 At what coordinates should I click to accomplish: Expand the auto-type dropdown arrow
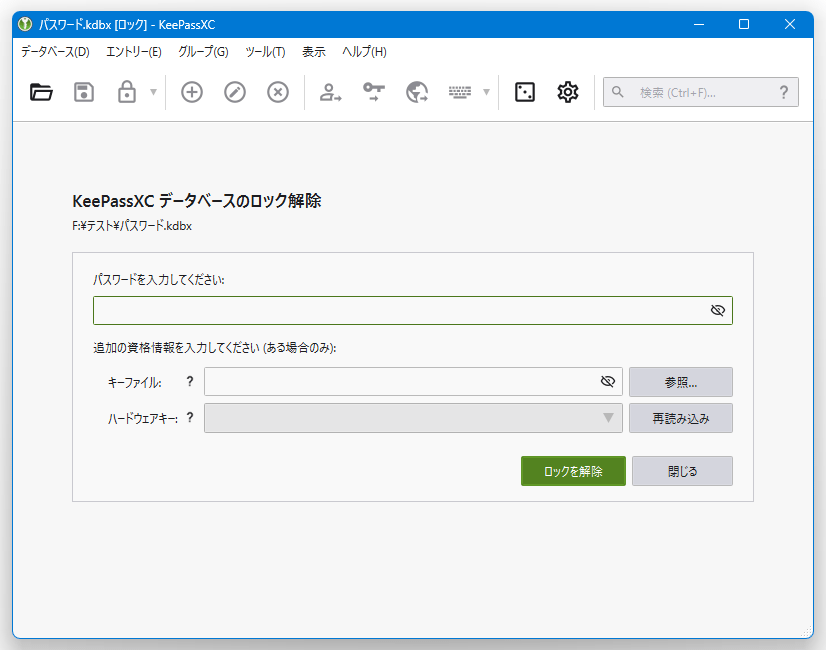point(486,92)
